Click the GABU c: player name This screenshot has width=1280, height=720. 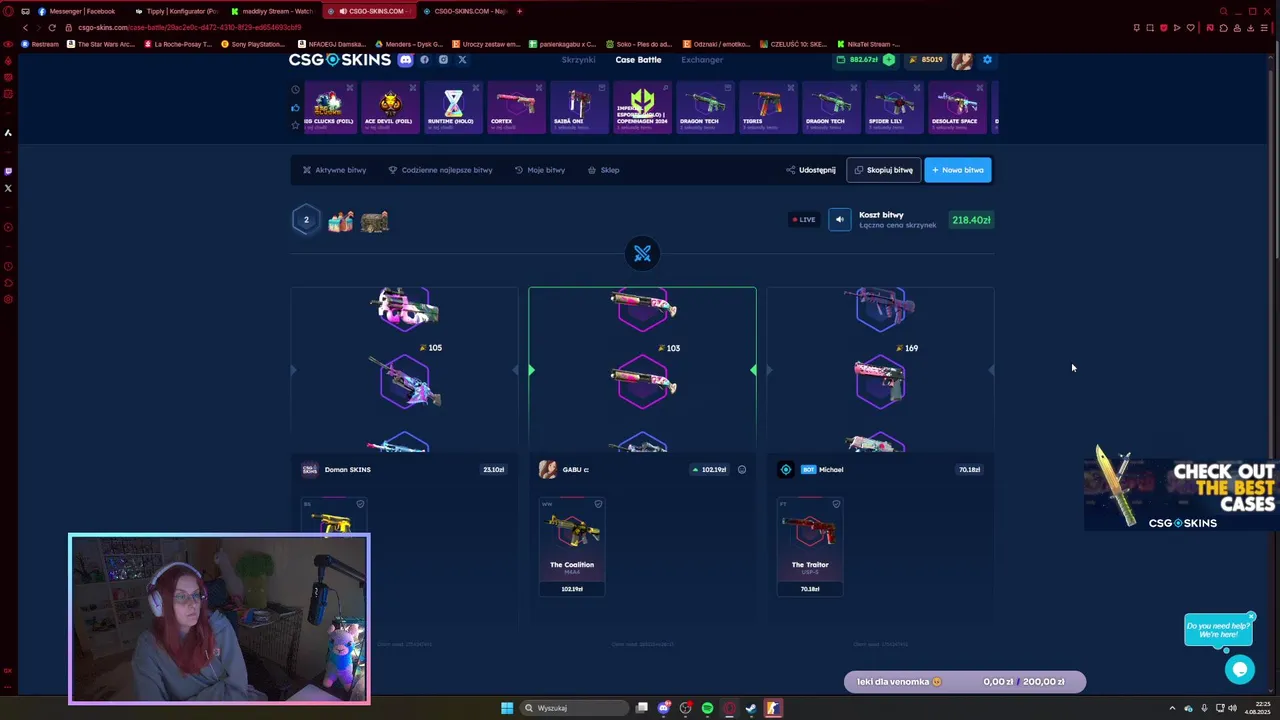pos(575,470)
